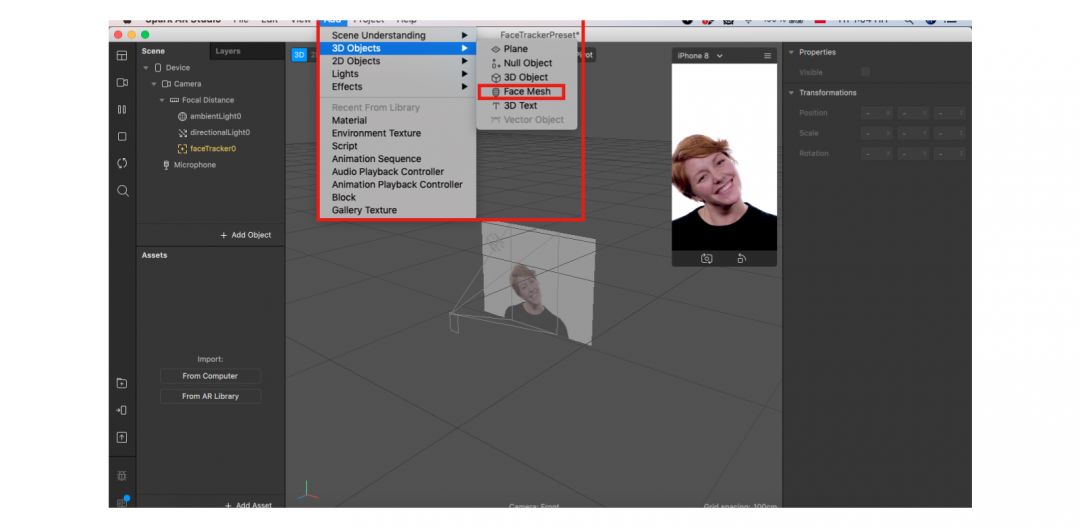The height and width of the screenshot is (528, 1080).
Task: Restart the effect using the refresh icon
Action: click(122, 163)
